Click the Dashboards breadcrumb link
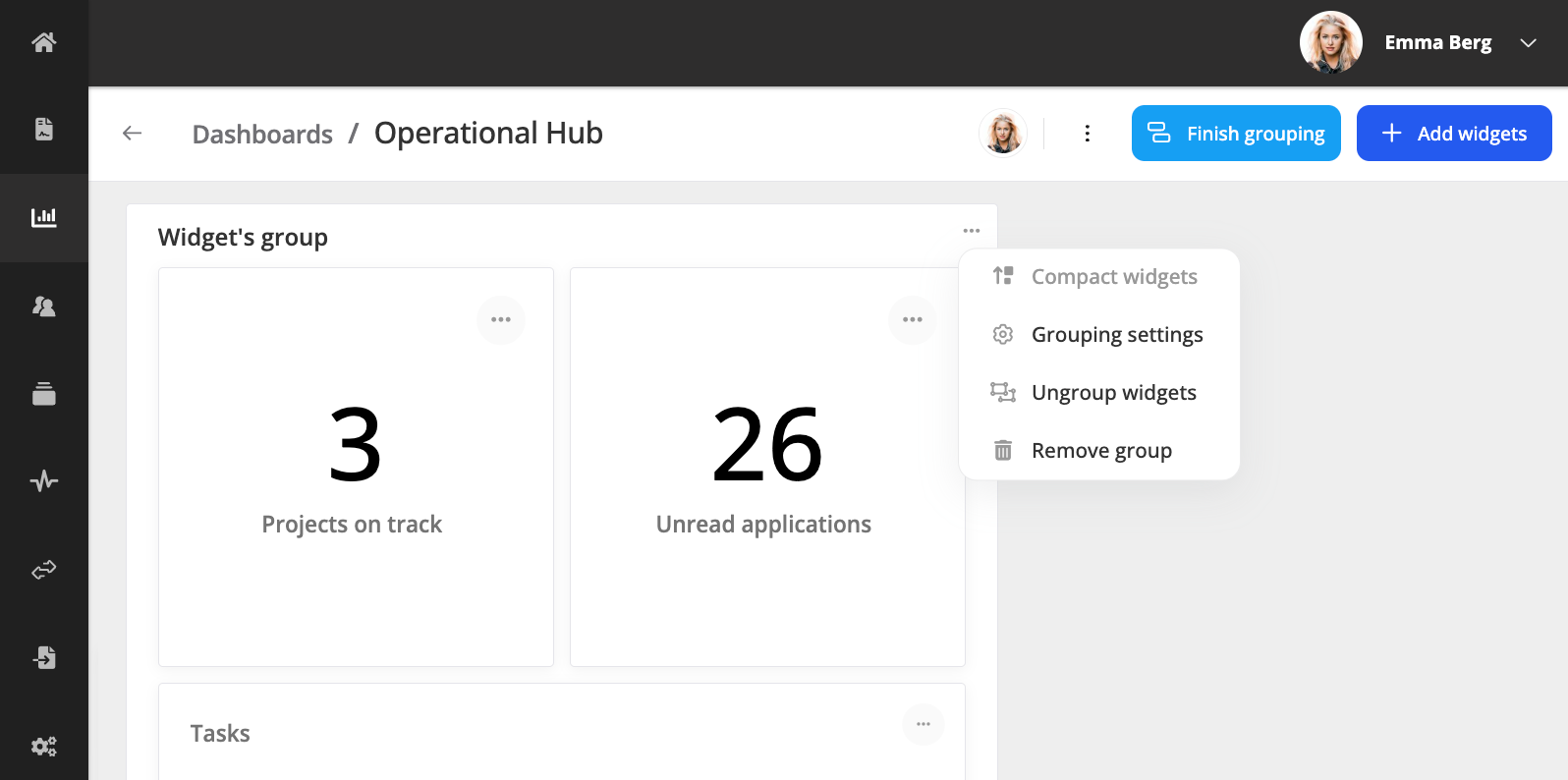The height and width of the screenshot is (780, 1568). pos(262,135)
